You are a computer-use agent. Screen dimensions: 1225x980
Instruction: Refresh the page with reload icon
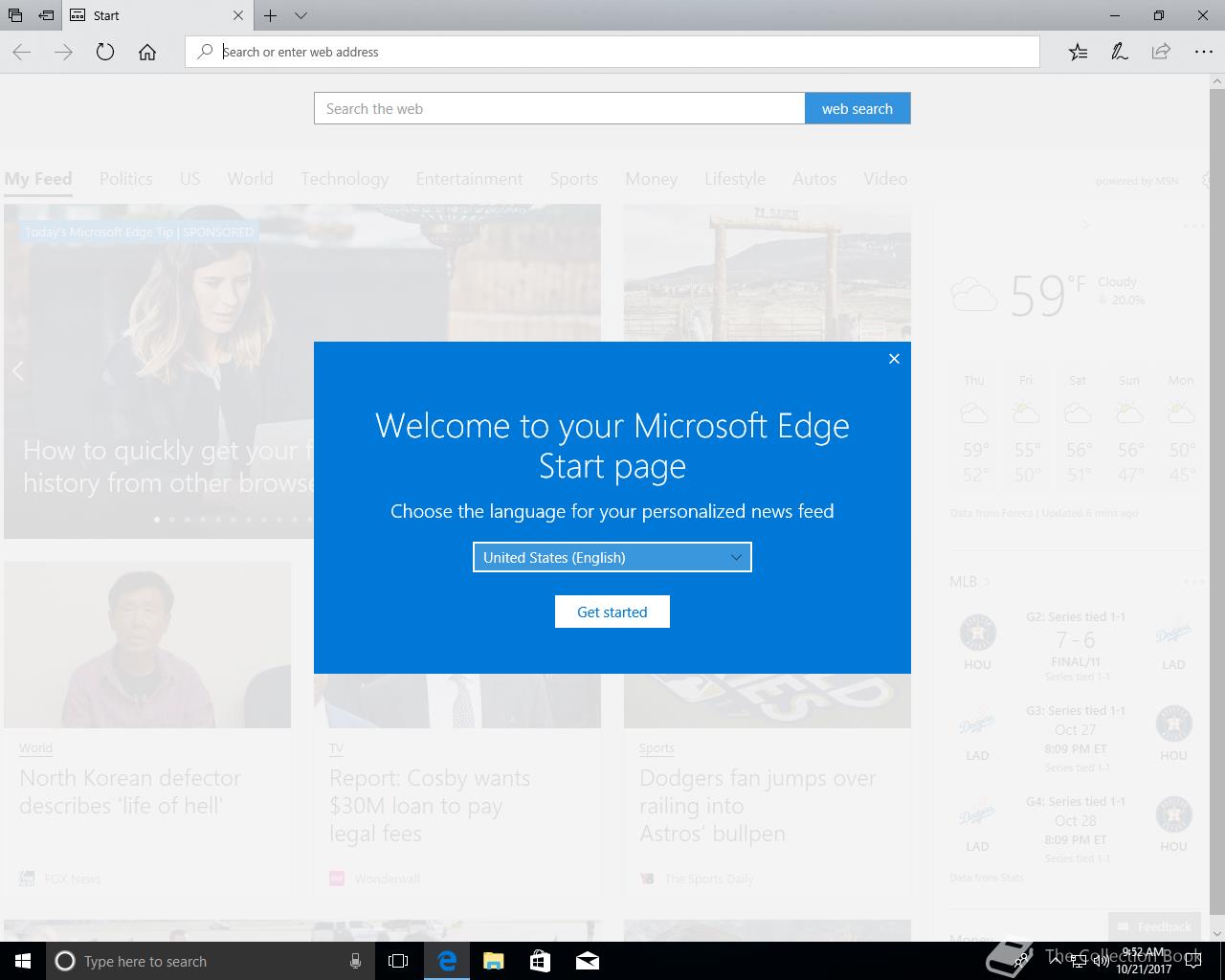(105, 53)
